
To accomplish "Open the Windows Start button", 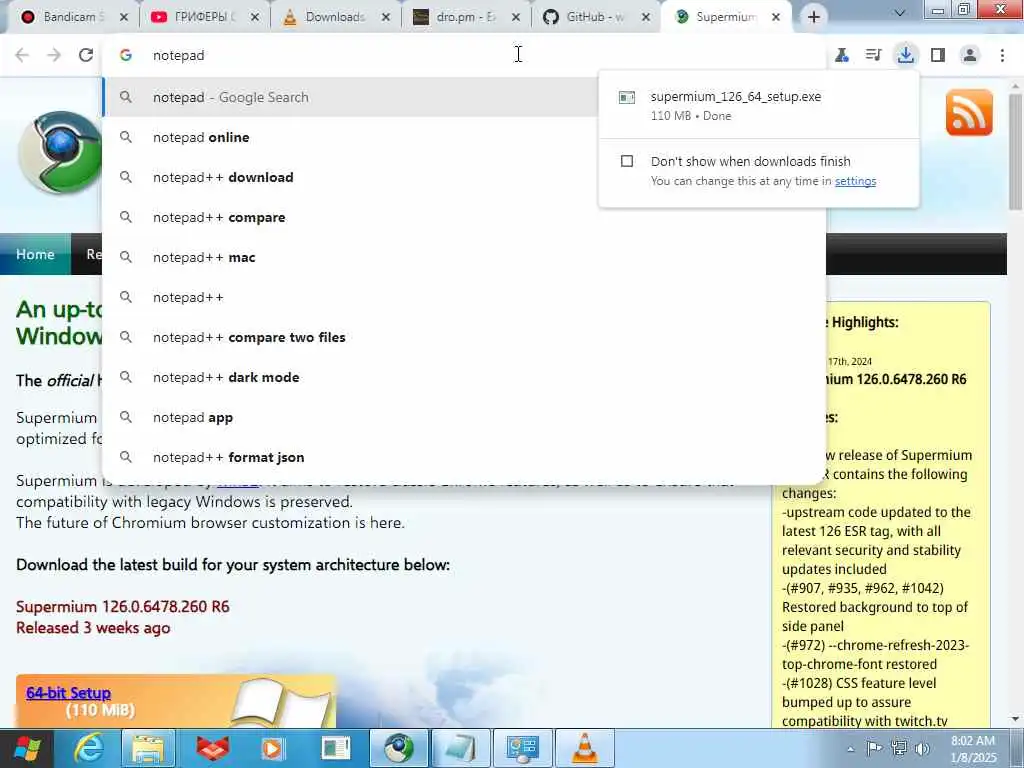I will click(27, 748).
